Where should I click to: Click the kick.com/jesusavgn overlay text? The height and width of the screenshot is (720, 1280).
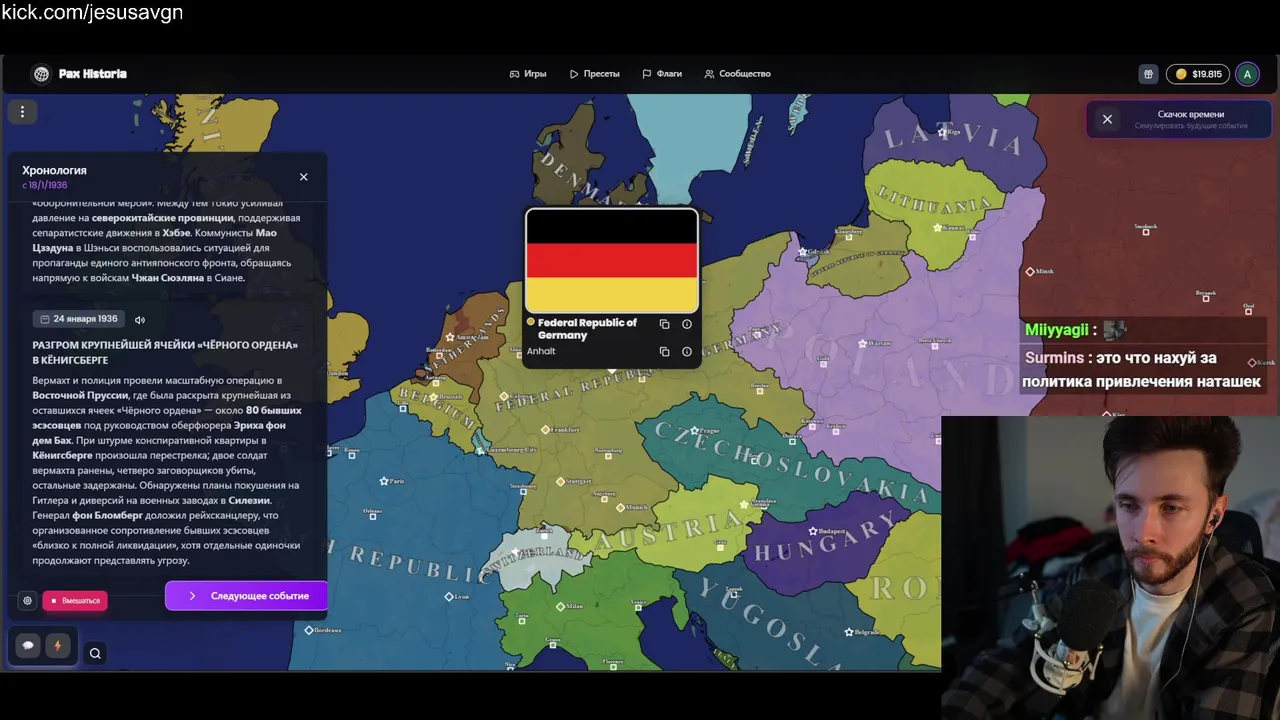tap(92, 13)
